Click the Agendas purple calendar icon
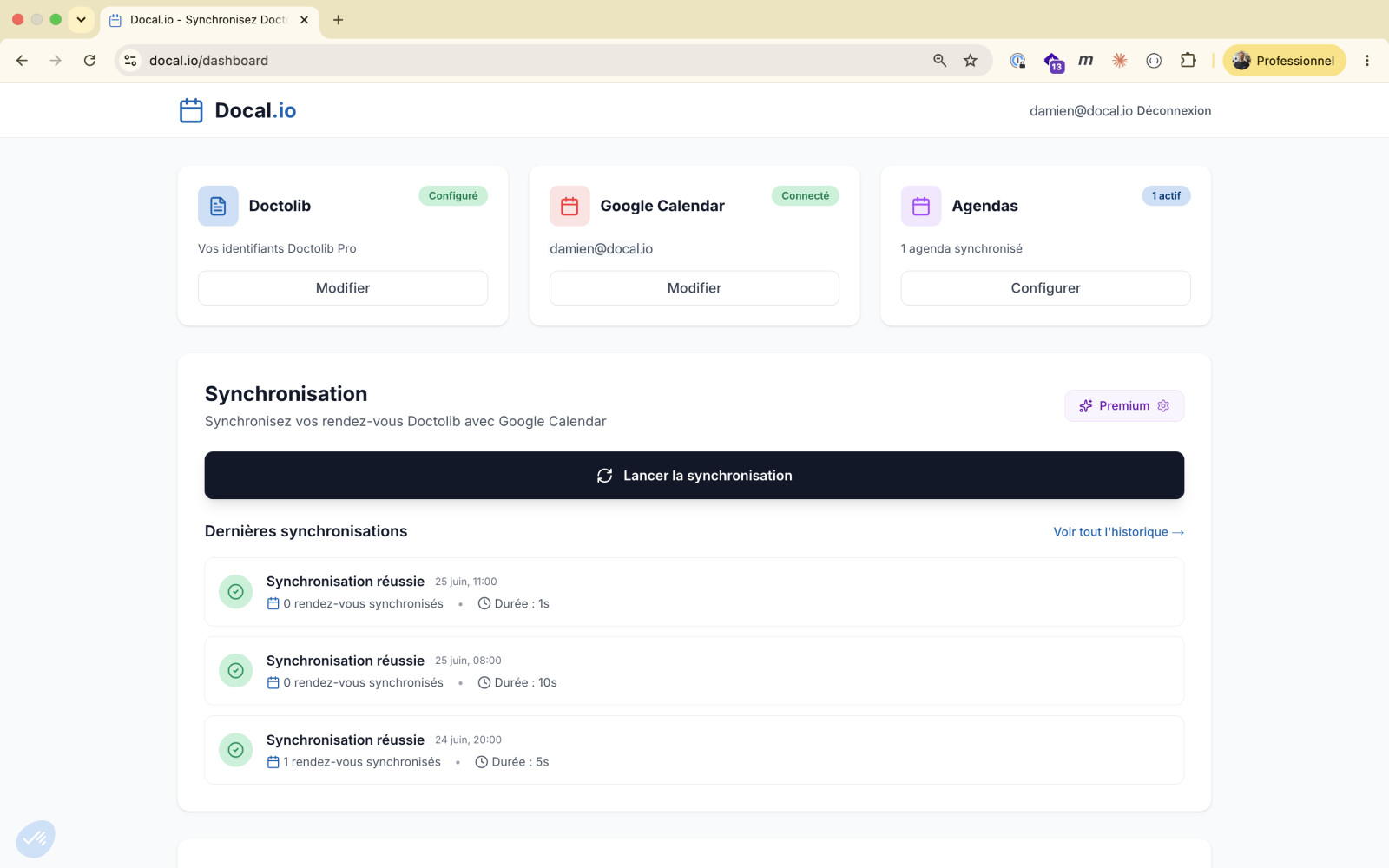Viewport: 1389px width, 868px height. tap(921, 206)
